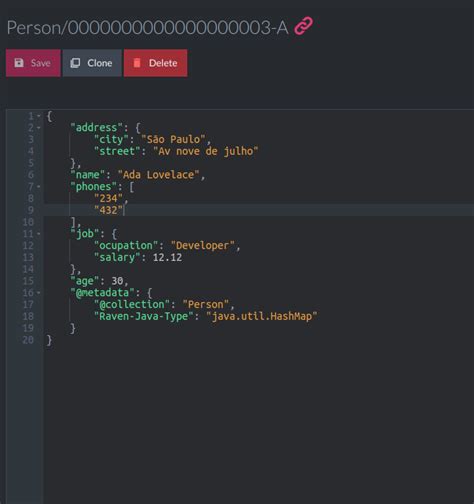
Task: Collapse the "address" object fold arrow
Action: (39, 128)
